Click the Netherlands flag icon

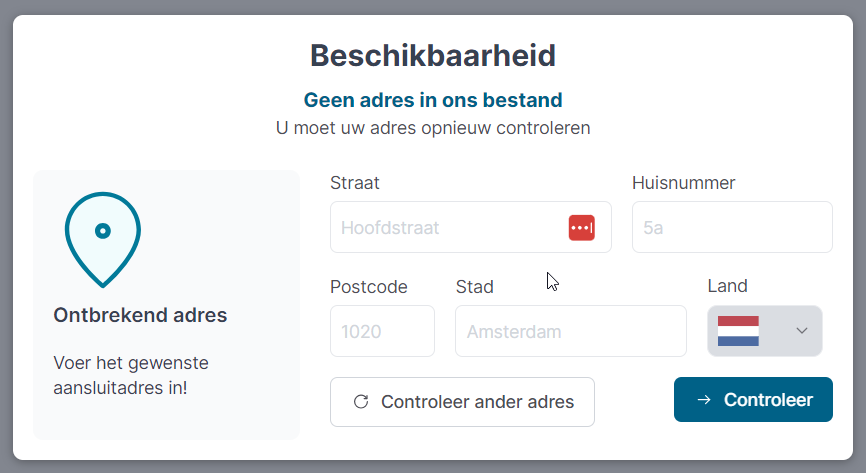[x=738, y=331]
